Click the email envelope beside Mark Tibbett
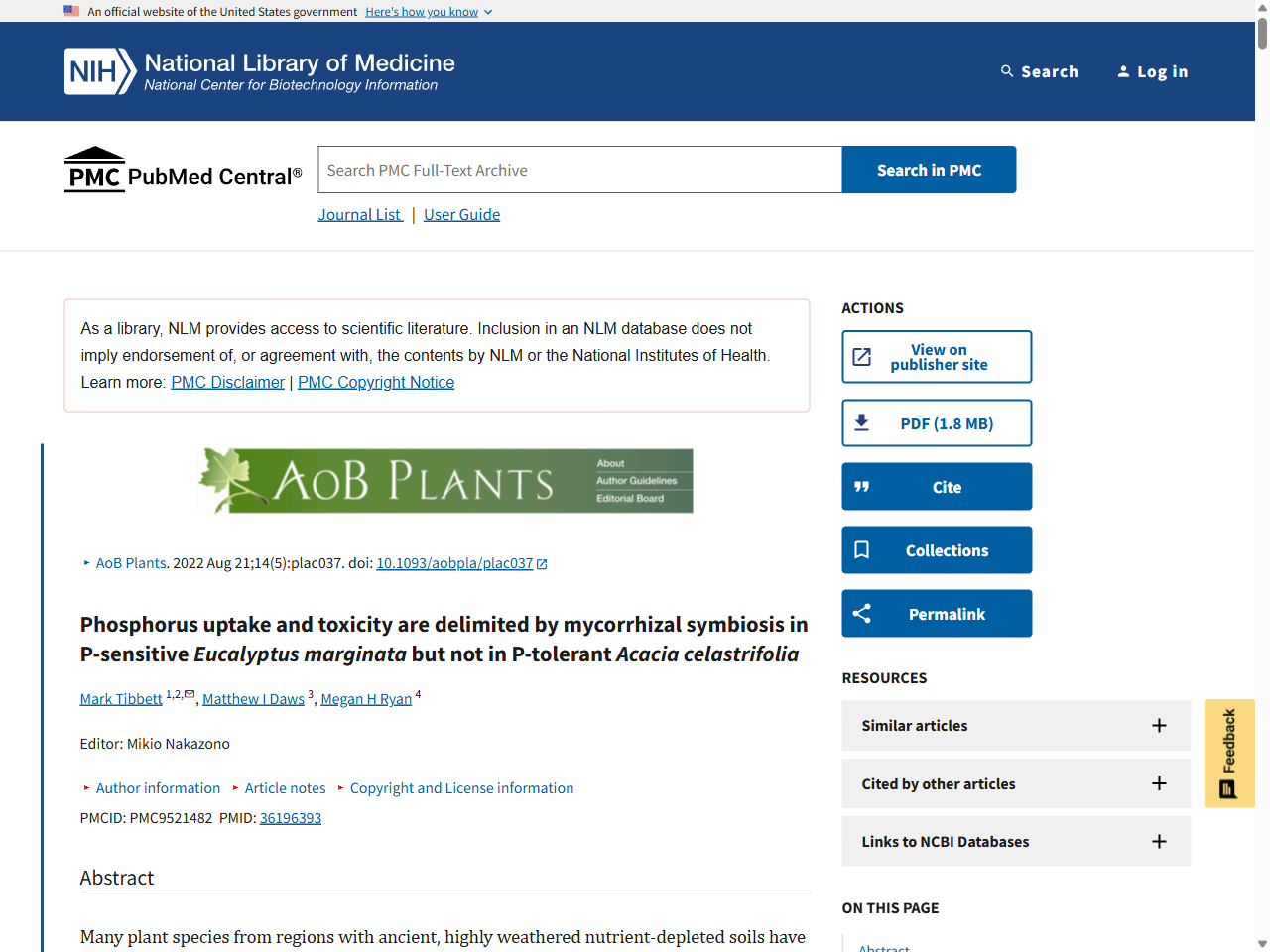Viewport: 1270px width, 952px height. [190, 693]
